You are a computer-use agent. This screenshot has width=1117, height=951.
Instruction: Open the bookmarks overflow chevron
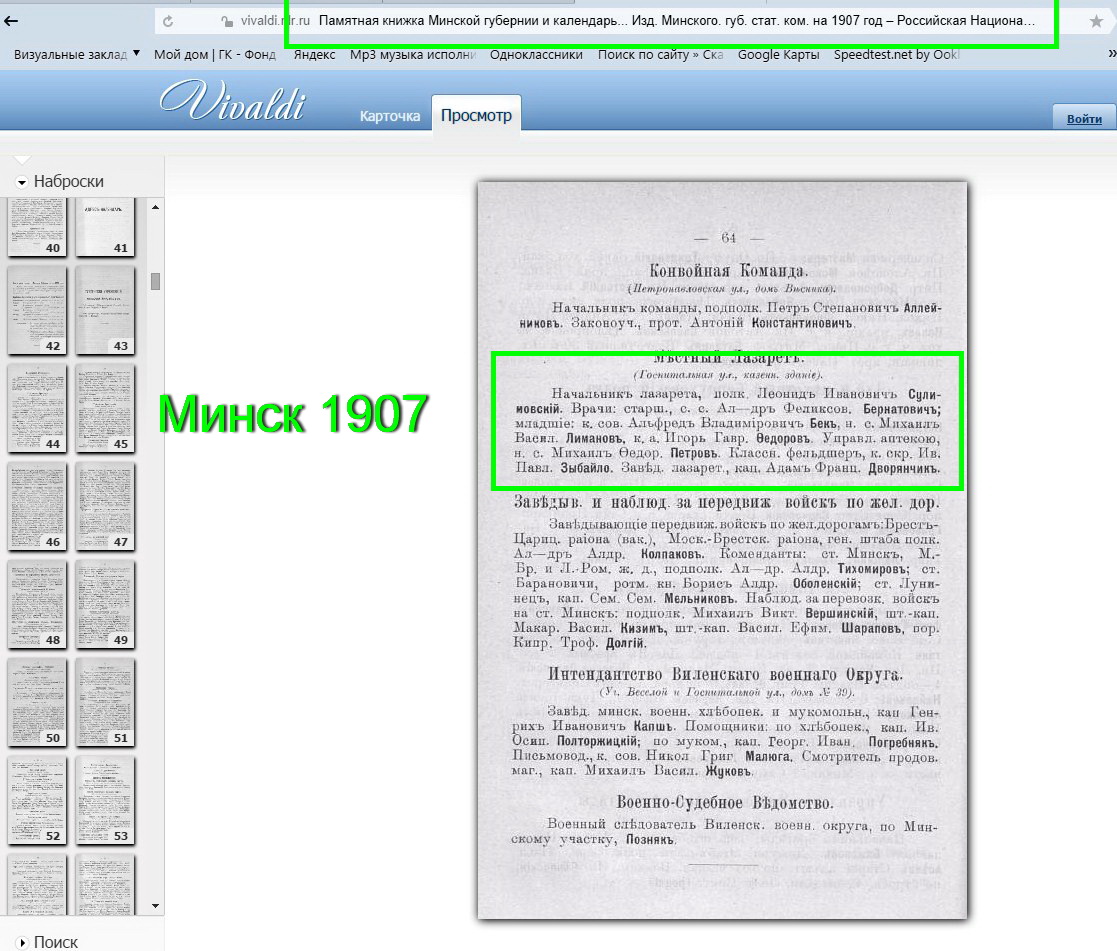[x=1111, y=54]
